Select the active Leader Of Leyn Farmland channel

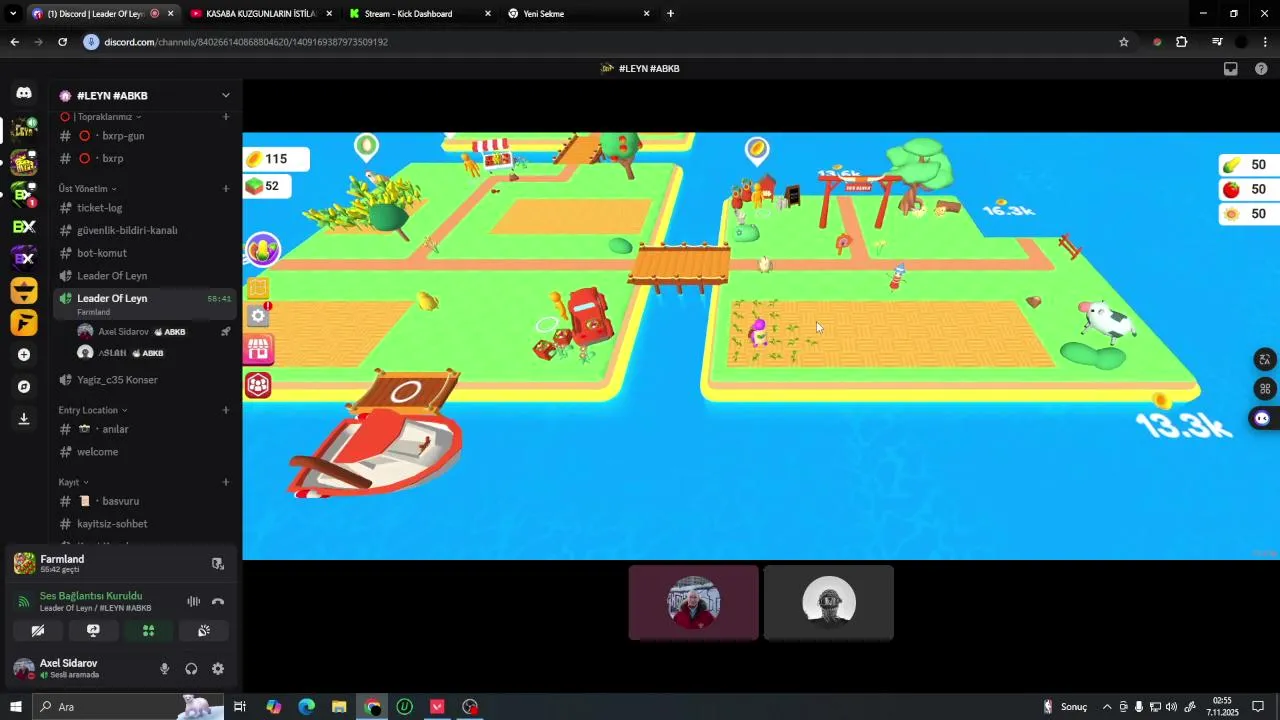(x=145, y=304)
